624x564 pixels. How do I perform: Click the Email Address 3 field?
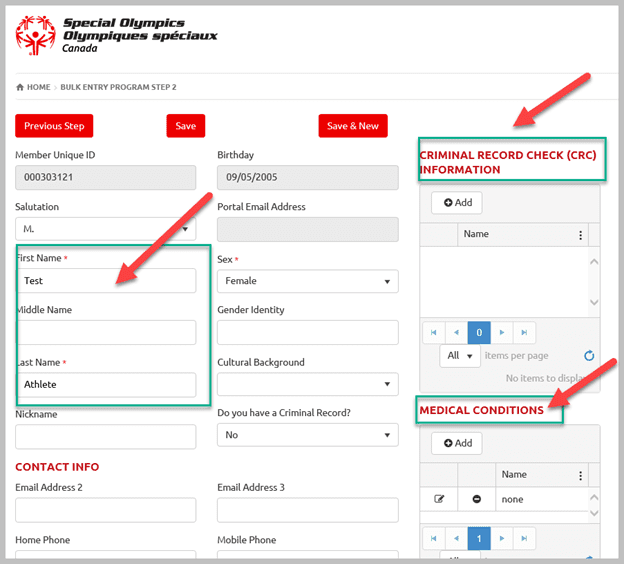tap(308, 510)
